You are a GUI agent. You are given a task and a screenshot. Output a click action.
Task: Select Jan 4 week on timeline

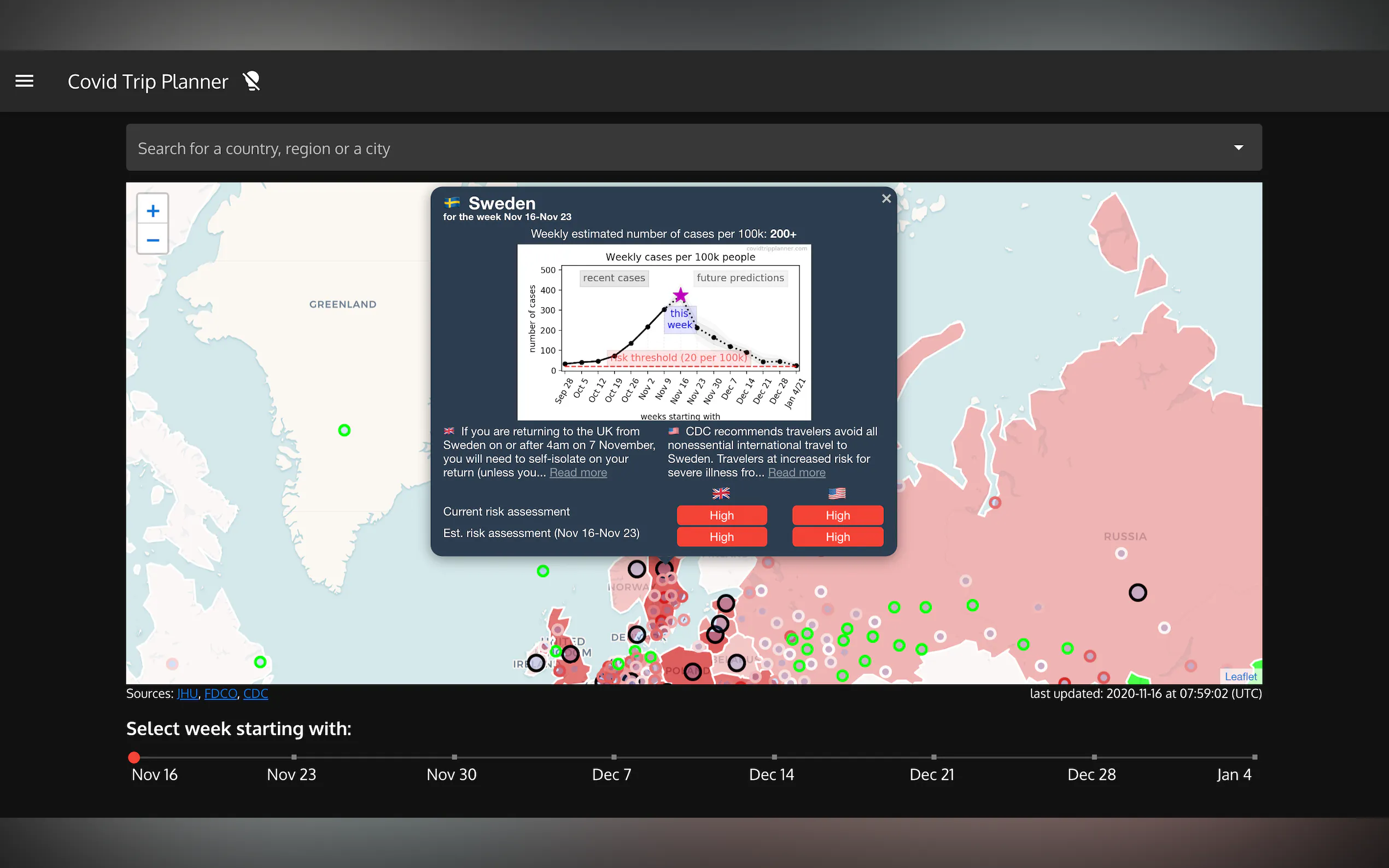pos(1254,757)
